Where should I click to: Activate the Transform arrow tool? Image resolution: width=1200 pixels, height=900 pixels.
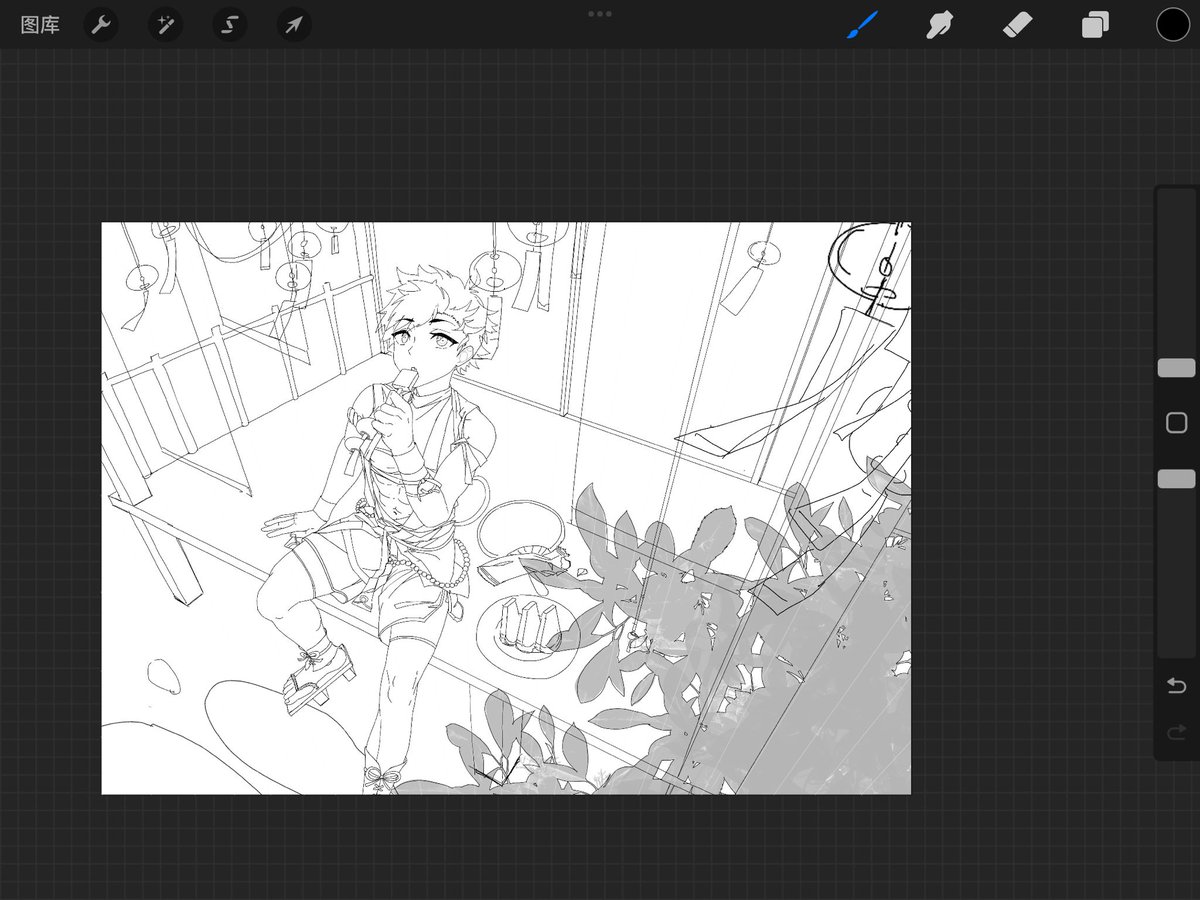coord(293,25)
